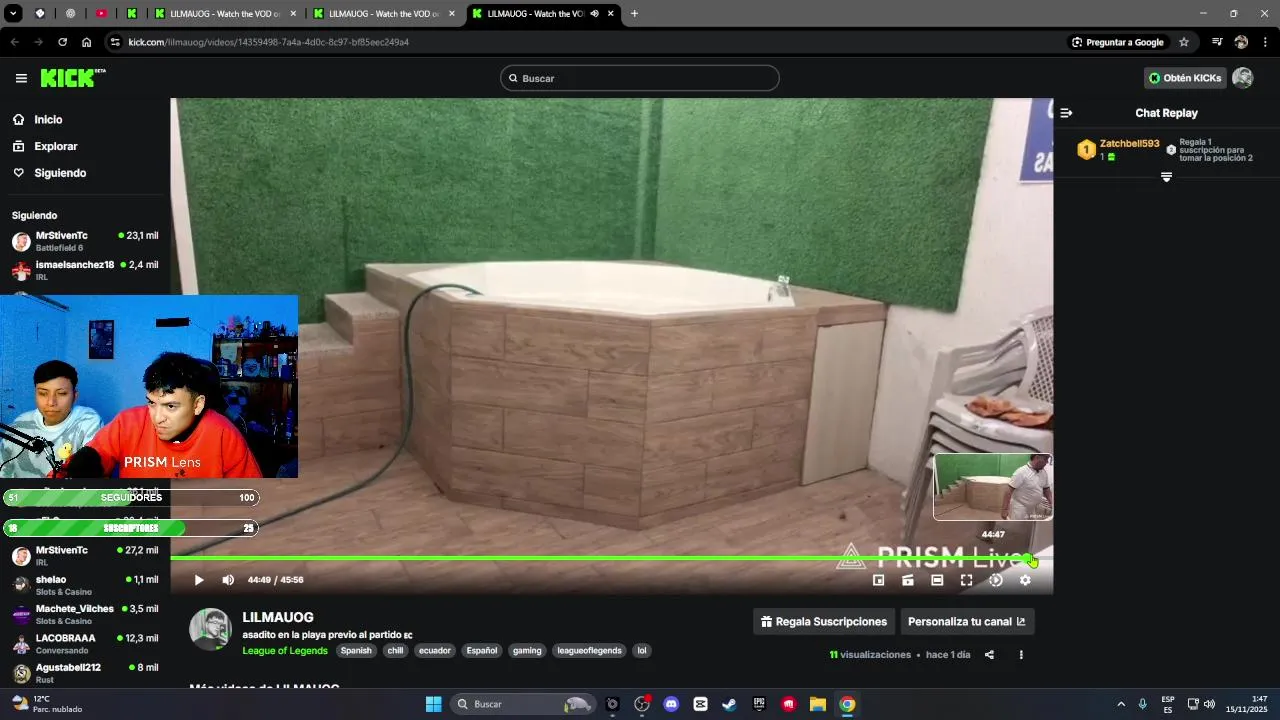This screenshot has width=1280, height=720.
Task: Toggle theater mode in video player
Action: click(937, 580)
